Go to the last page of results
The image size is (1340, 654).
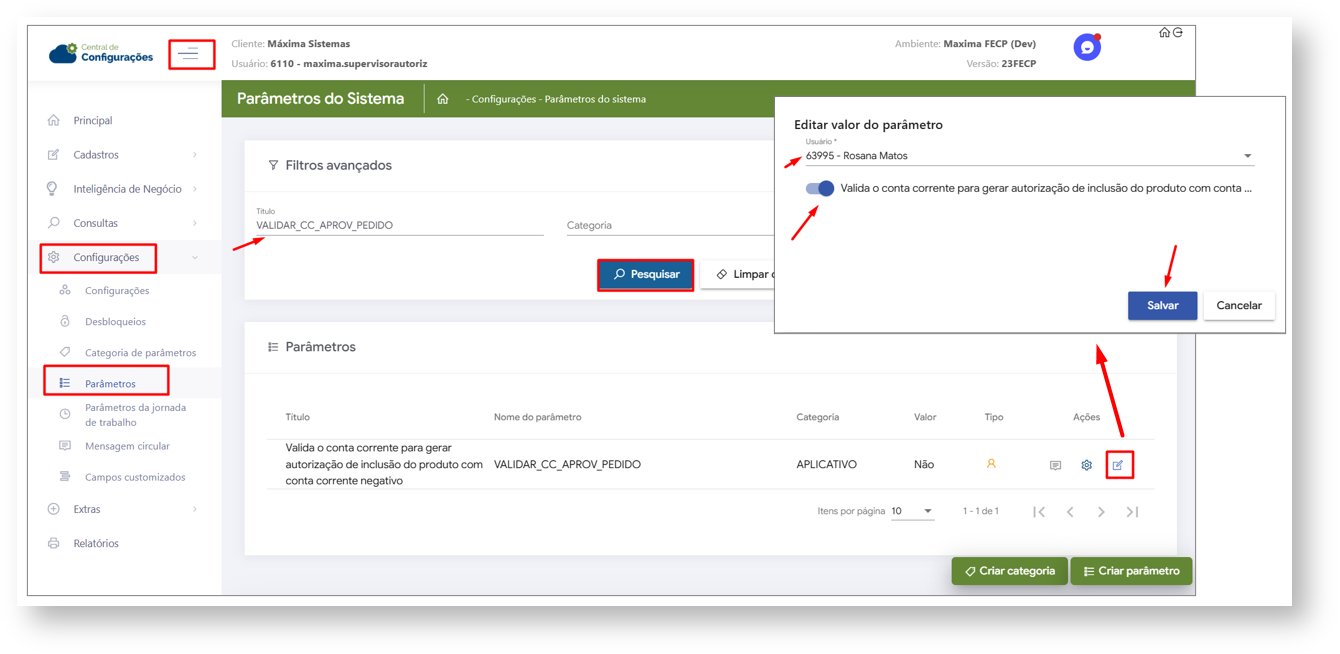(x=1132, y=512)
